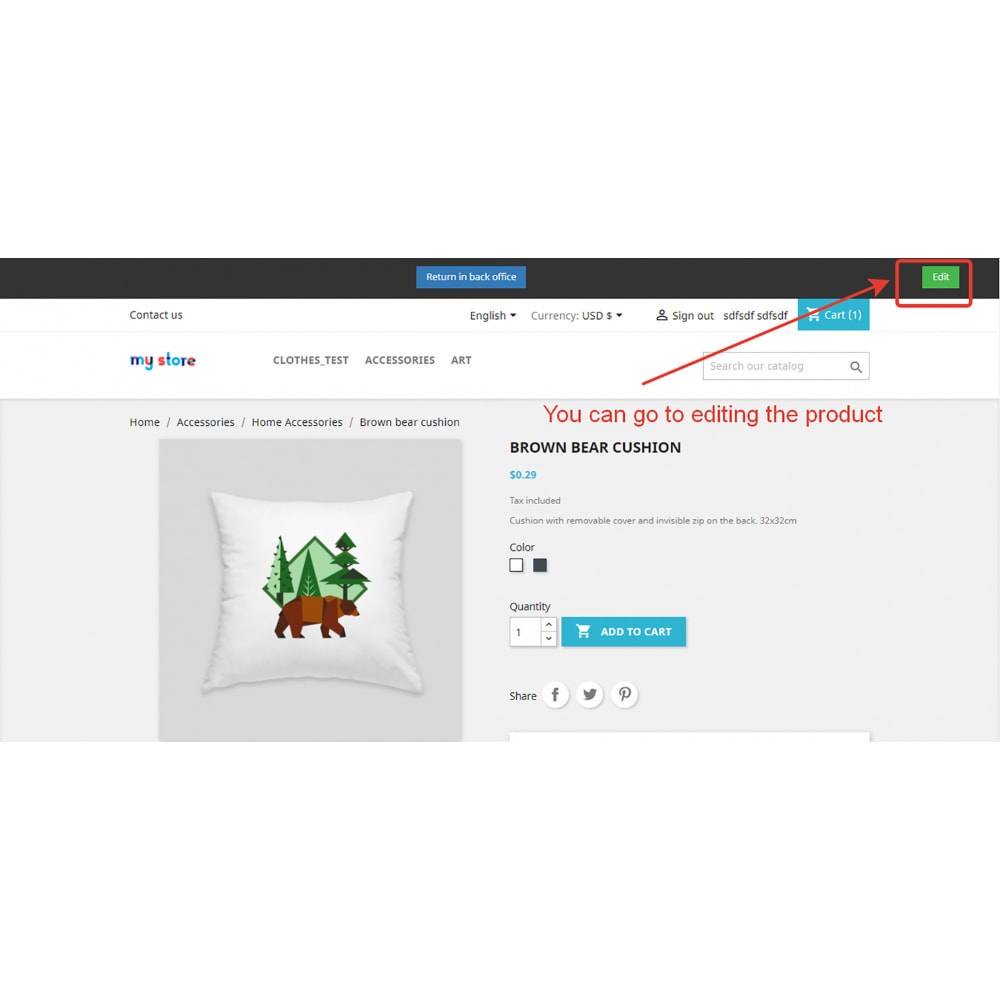This screenshot has height=1000, width=1000.
Task: Open the ACCESSORIES menu
Action: (400, 360)
